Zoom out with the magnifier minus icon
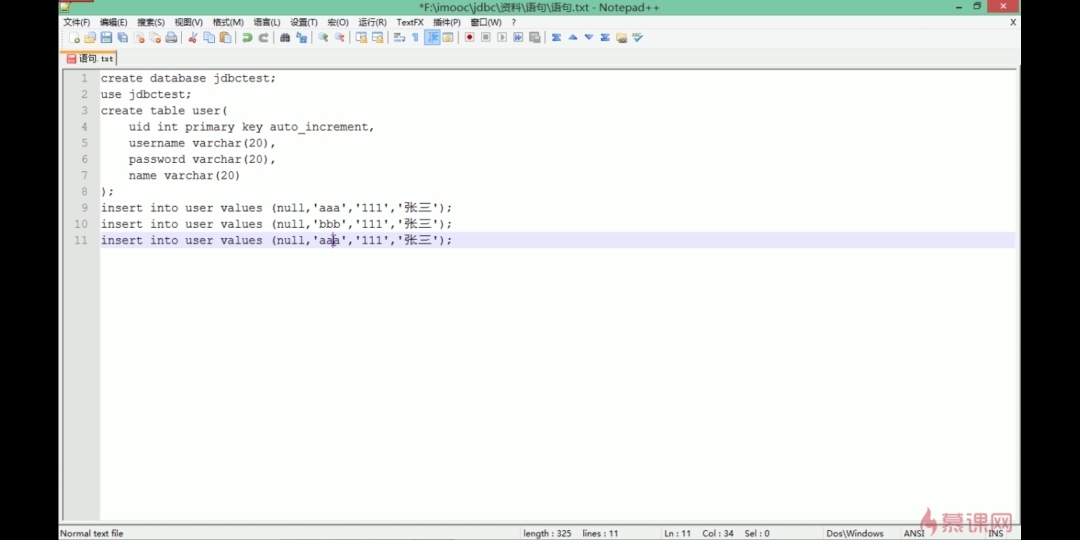The height and width of the screenshot is (540, 1080). point(339,37)
